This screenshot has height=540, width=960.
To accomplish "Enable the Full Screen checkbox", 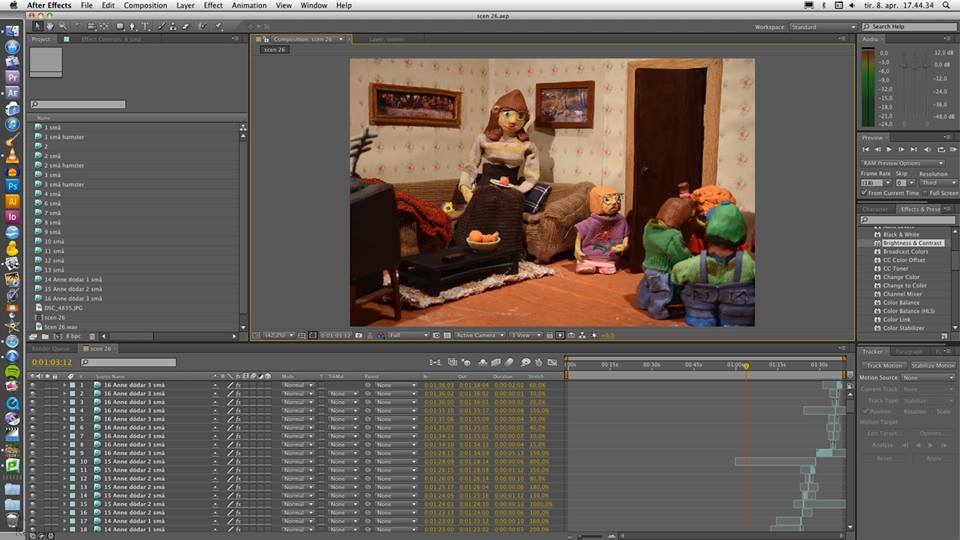I will [924, 193].
